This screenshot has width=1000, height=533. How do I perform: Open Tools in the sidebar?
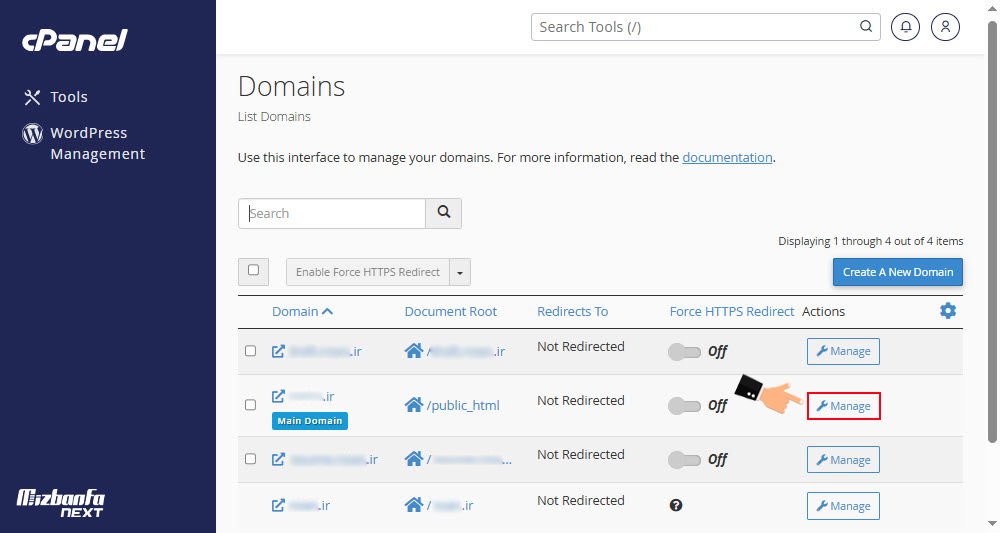pos(69,97)
